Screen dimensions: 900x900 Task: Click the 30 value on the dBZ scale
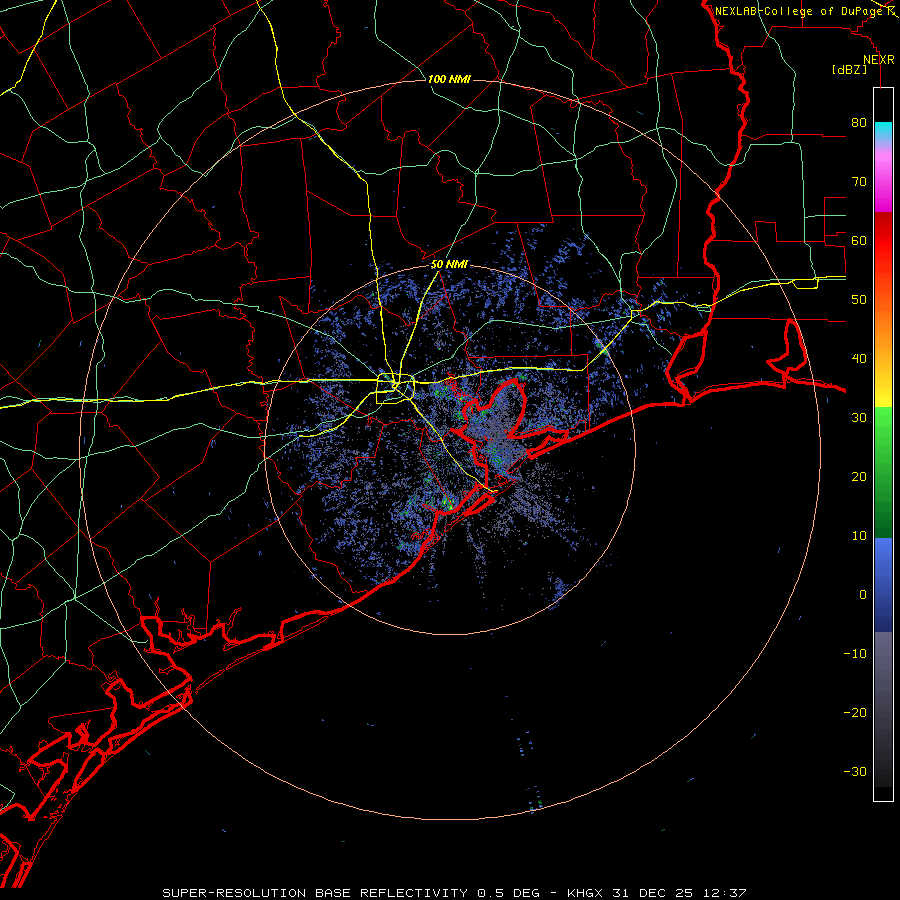click(x=859, y=418)
